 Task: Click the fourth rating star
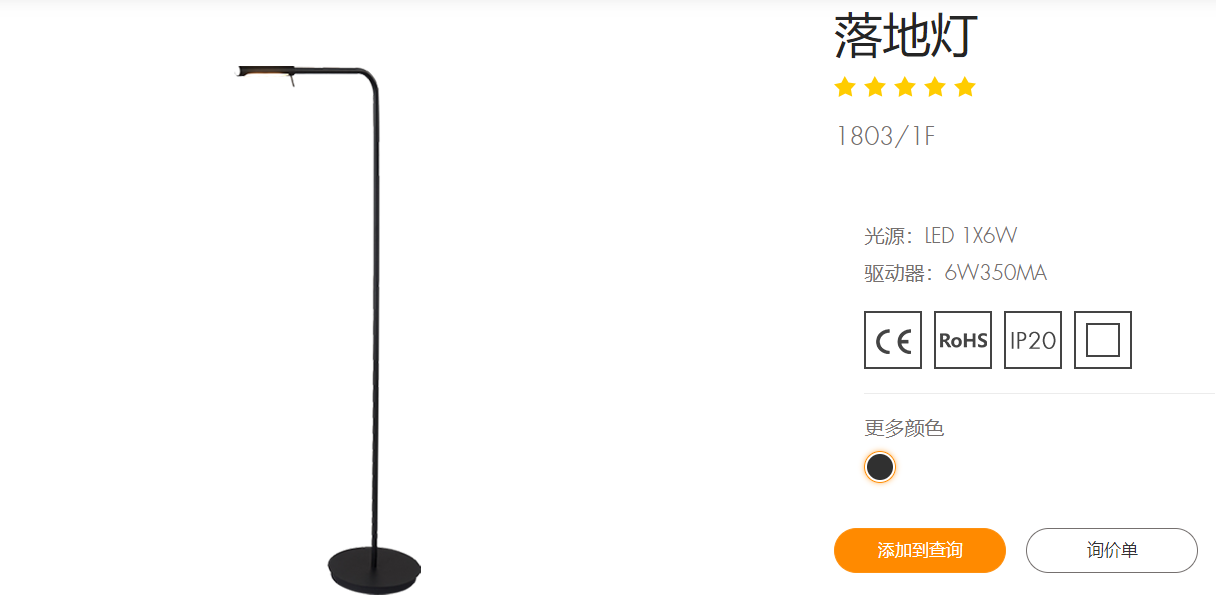point(935,87)
